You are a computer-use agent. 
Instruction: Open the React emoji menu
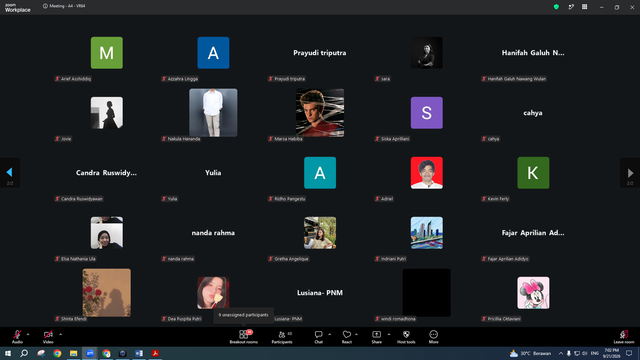pyautogui.click(x=347, y=337)
